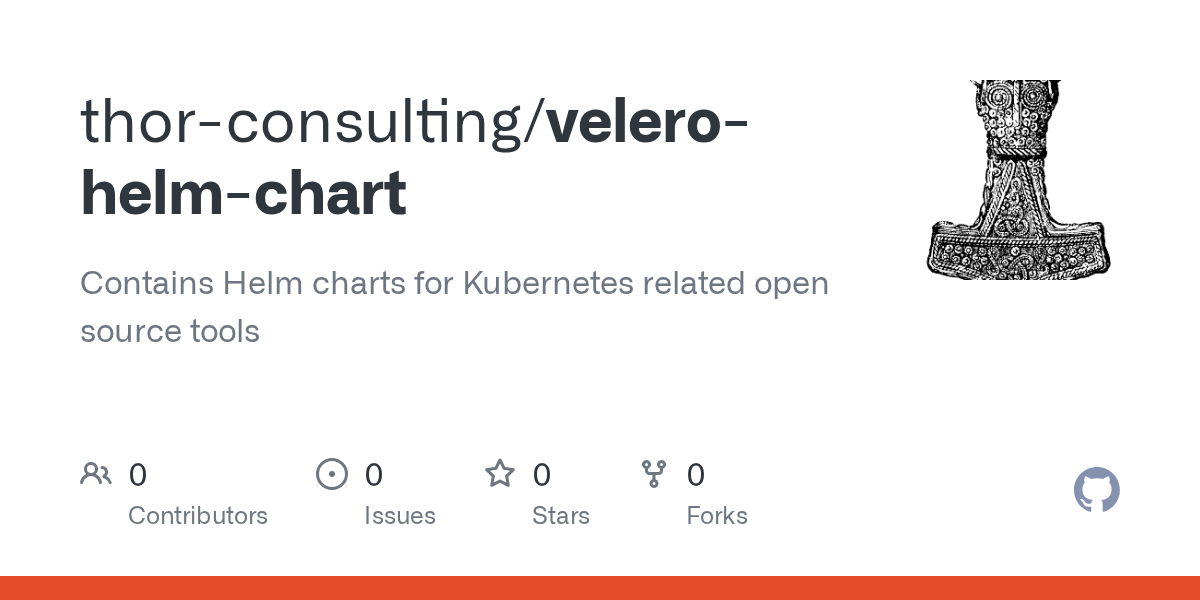1200x600 pixels.
Task: Select the forks count number zero
Action: tap(696, 475)
